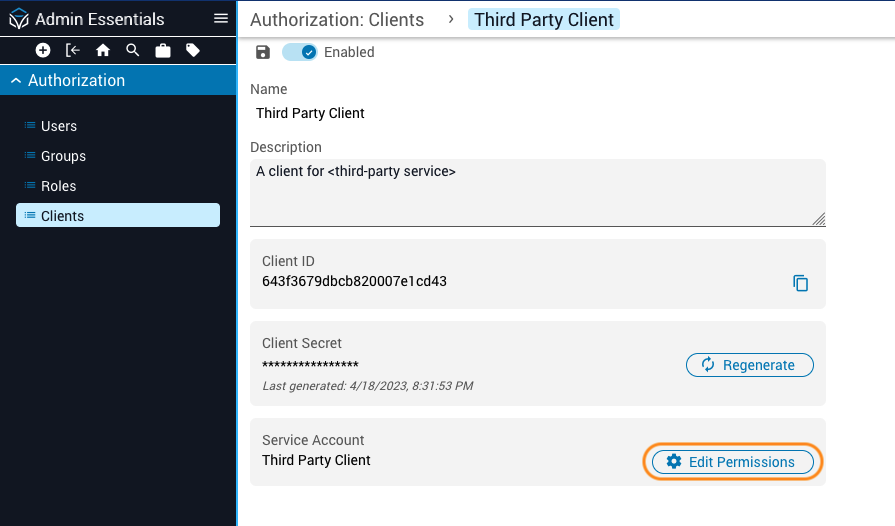The height and width of the screenshot is (526, 895).
Task: Click the collapse-panel arrow bracket icon
Action: tap(73, 50)
